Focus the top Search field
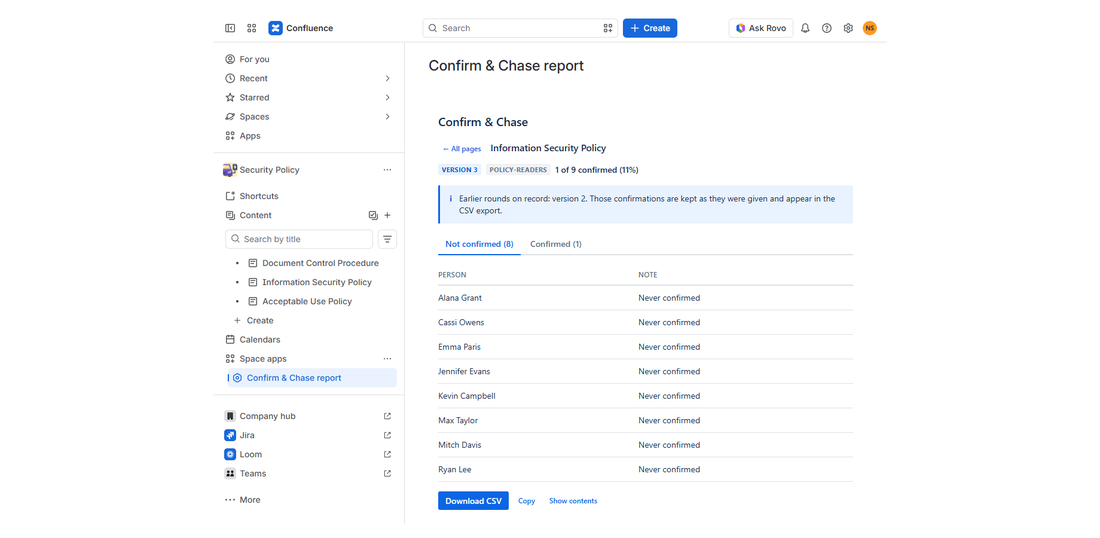This screenshot has height=538, width=1100. pos(520,28)
